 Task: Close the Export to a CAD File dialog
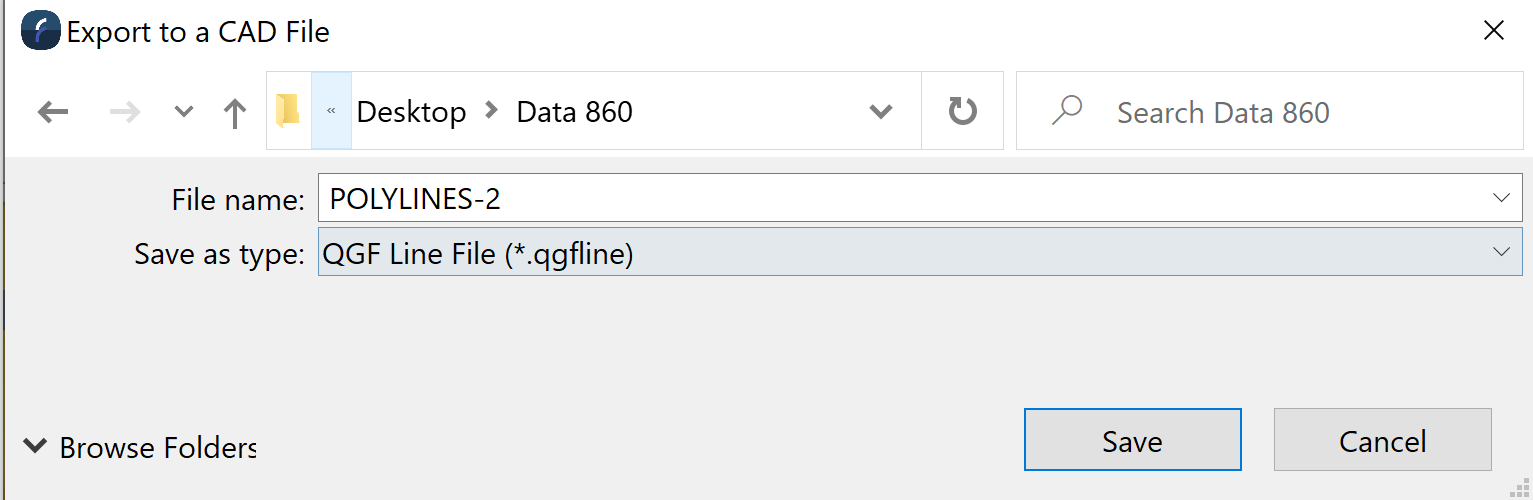click(x=1494, y=31)
